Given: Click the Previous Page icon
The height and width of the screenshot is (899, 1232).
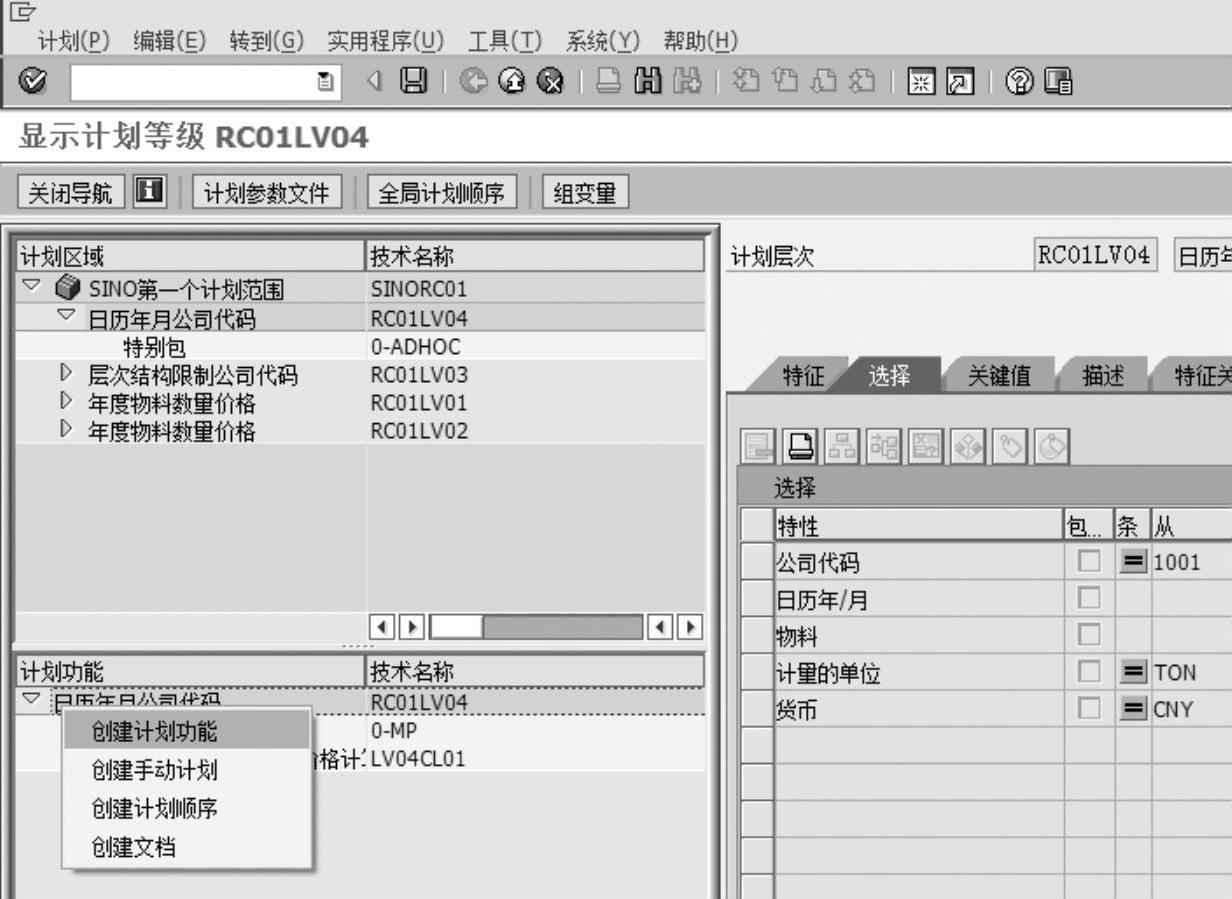Looking at the screenshot, I should click(x=784, y=81).
